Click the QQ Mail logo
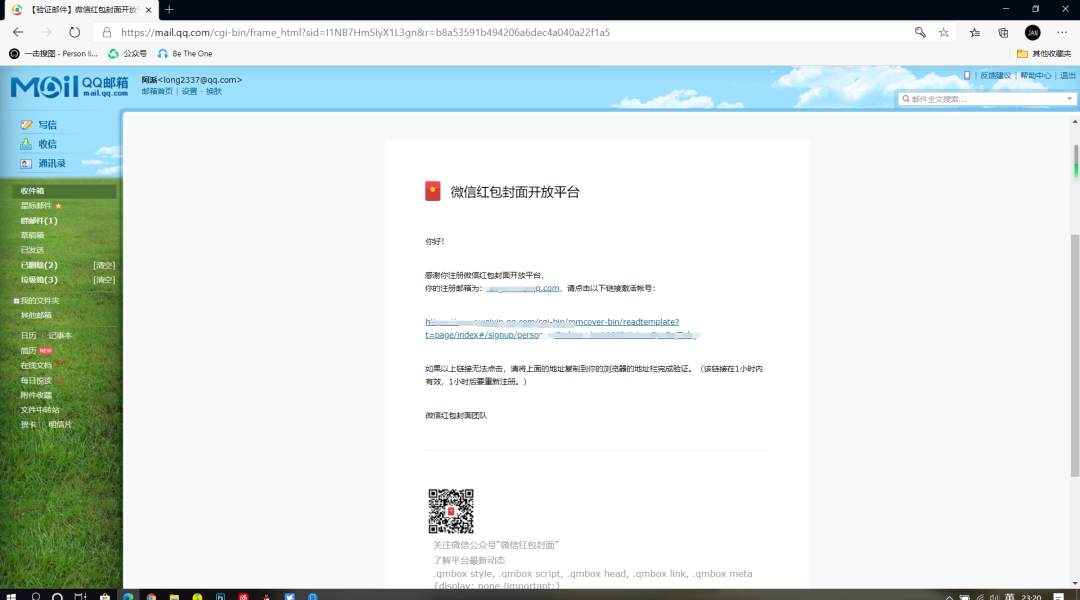Image resolution: width=1080 pixels, height=600 pixels. [x=70, y=87]
